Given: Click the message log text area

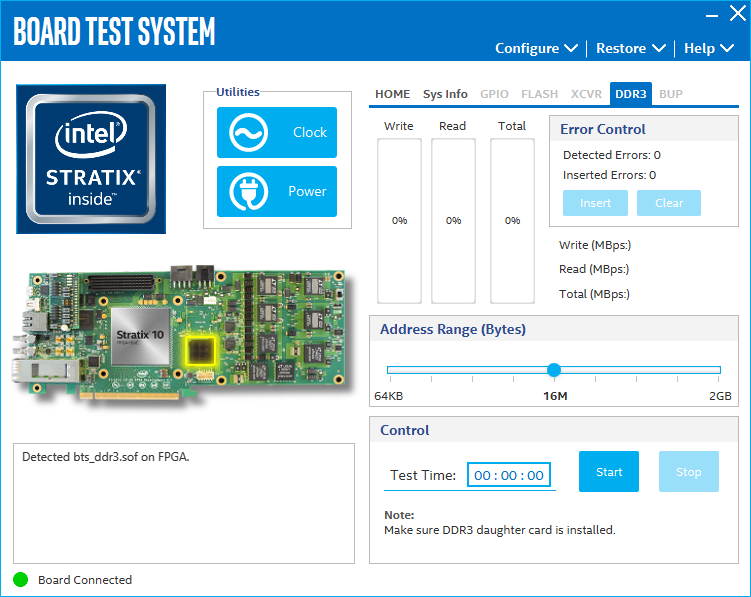Looking at the screenshot, I should [x=184, y=503].
